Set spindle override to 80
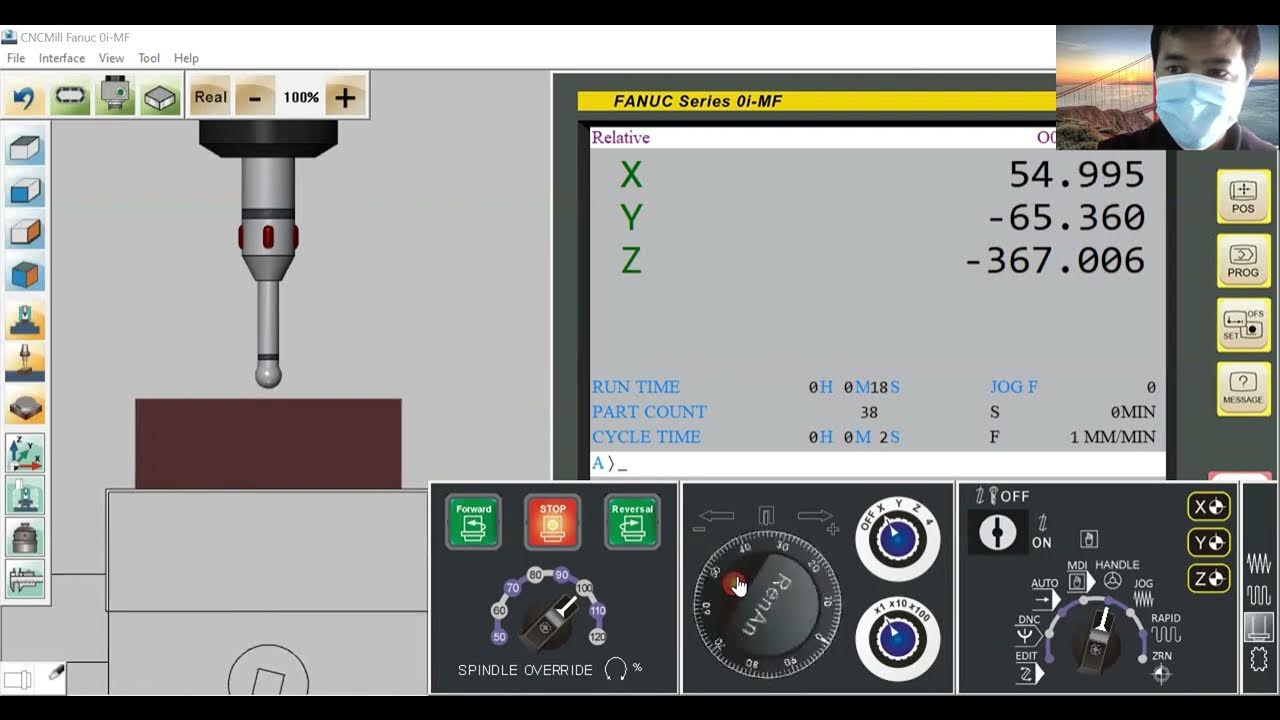Image resolution: width=1280 pixels, height=720 pixels. pyautogui.click(x=536, y=575)
